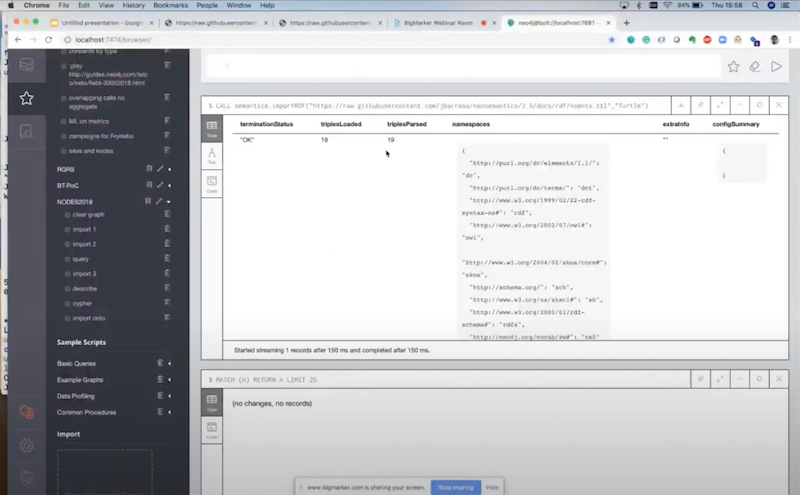Open the Cloud Sync icon in left navigation
The image size is (800, 495).
[x=27, y=412]
